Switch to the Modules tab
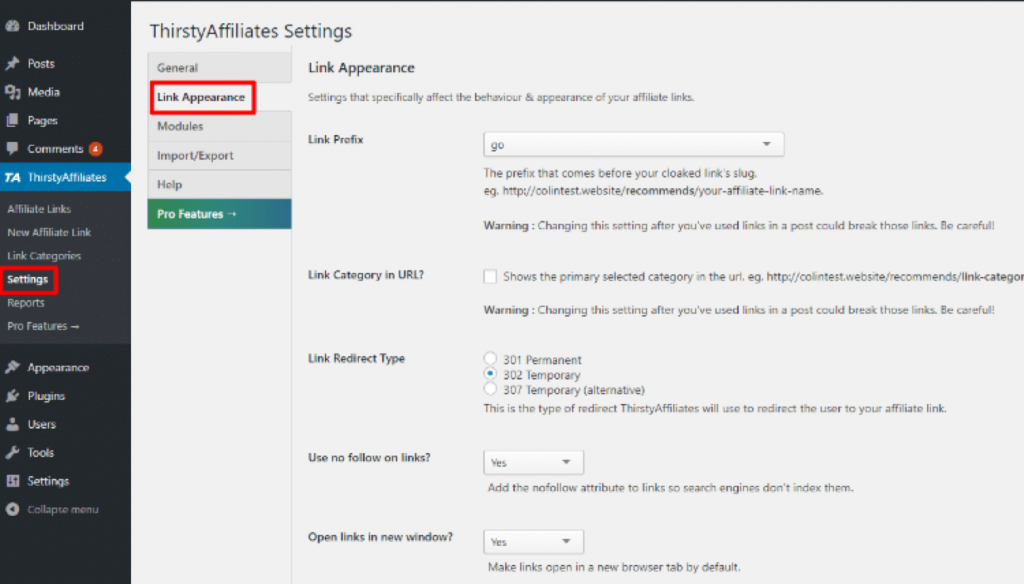This screenshot has width=1024, height=584. 219,126
